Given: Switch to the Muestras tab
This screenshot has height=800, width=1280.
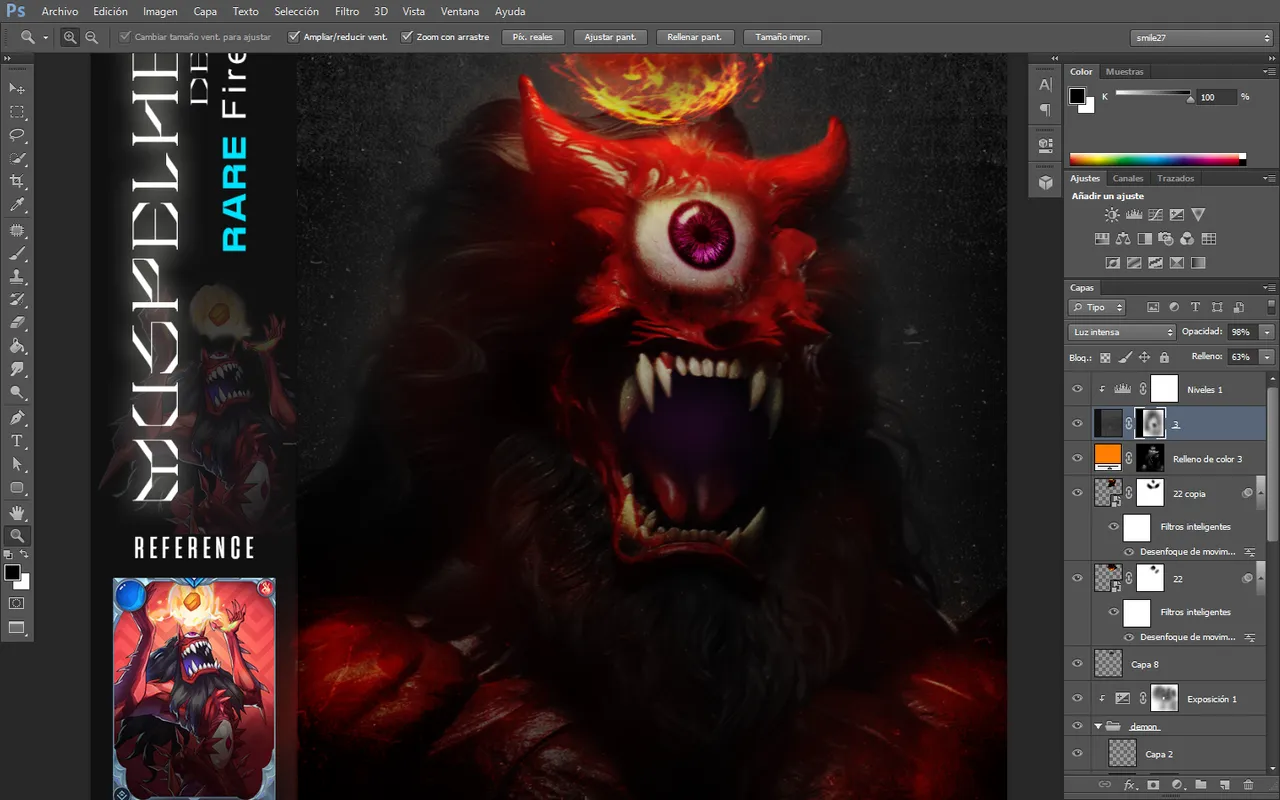Looking at the screenshot, I should coord(1124,72).
